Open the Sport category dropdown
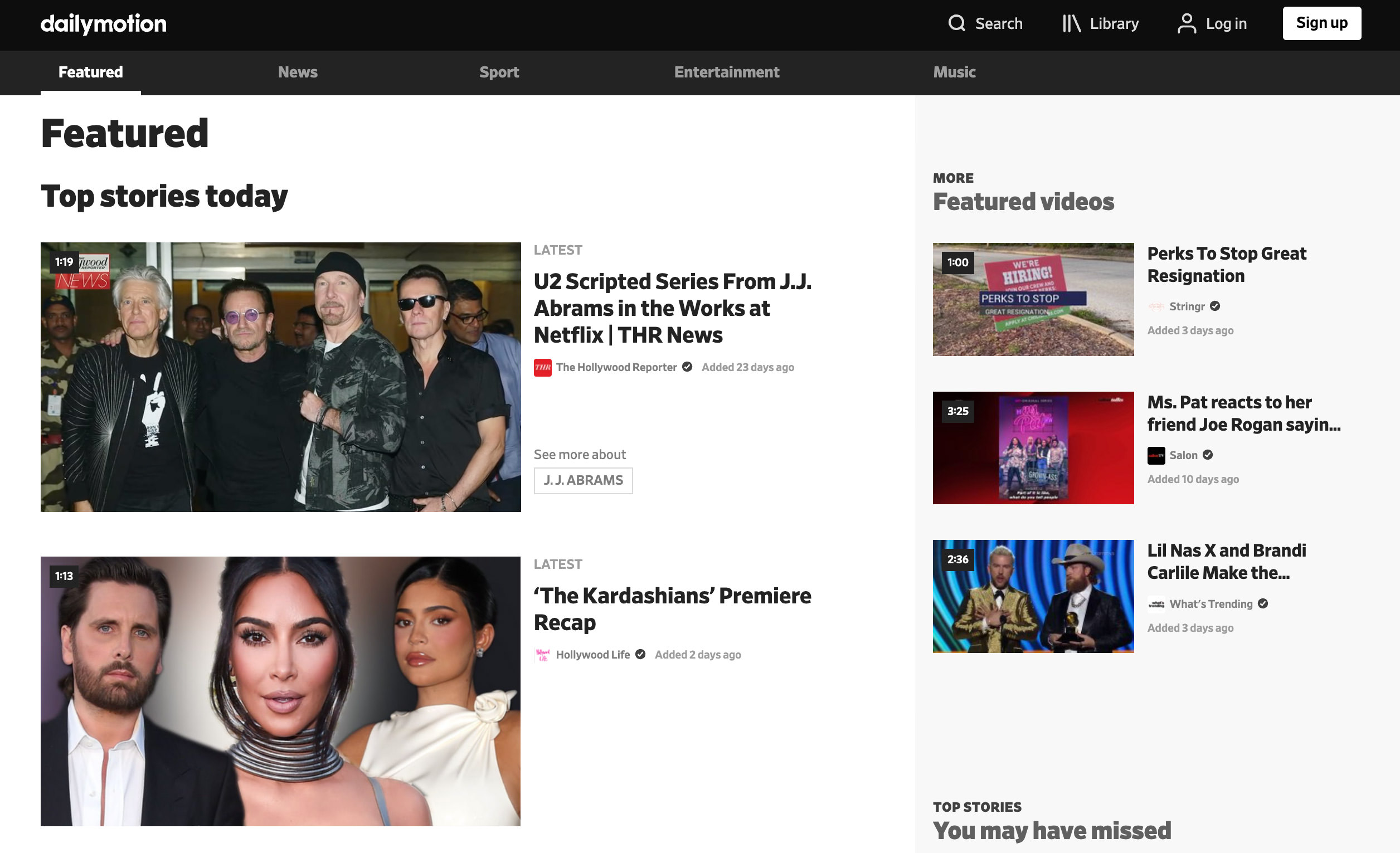 (x=499, y=72)
